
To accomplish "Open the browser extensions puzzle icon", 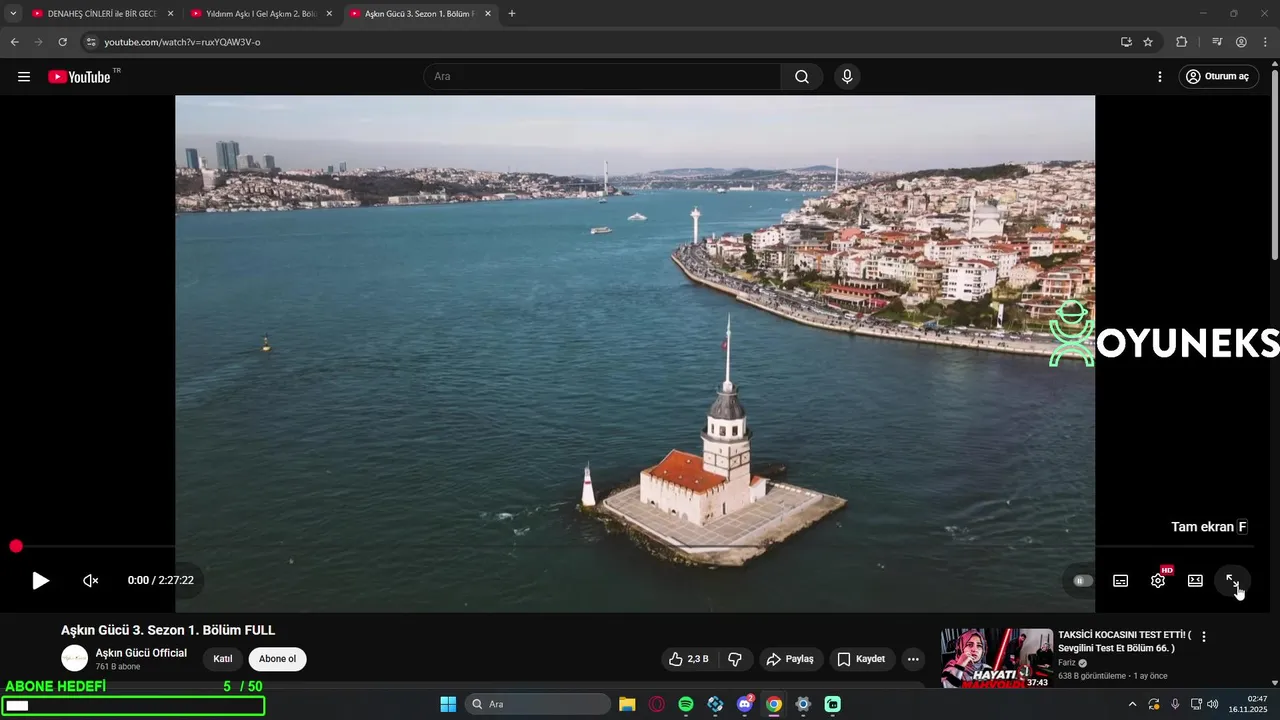I will pos(1182,42).
